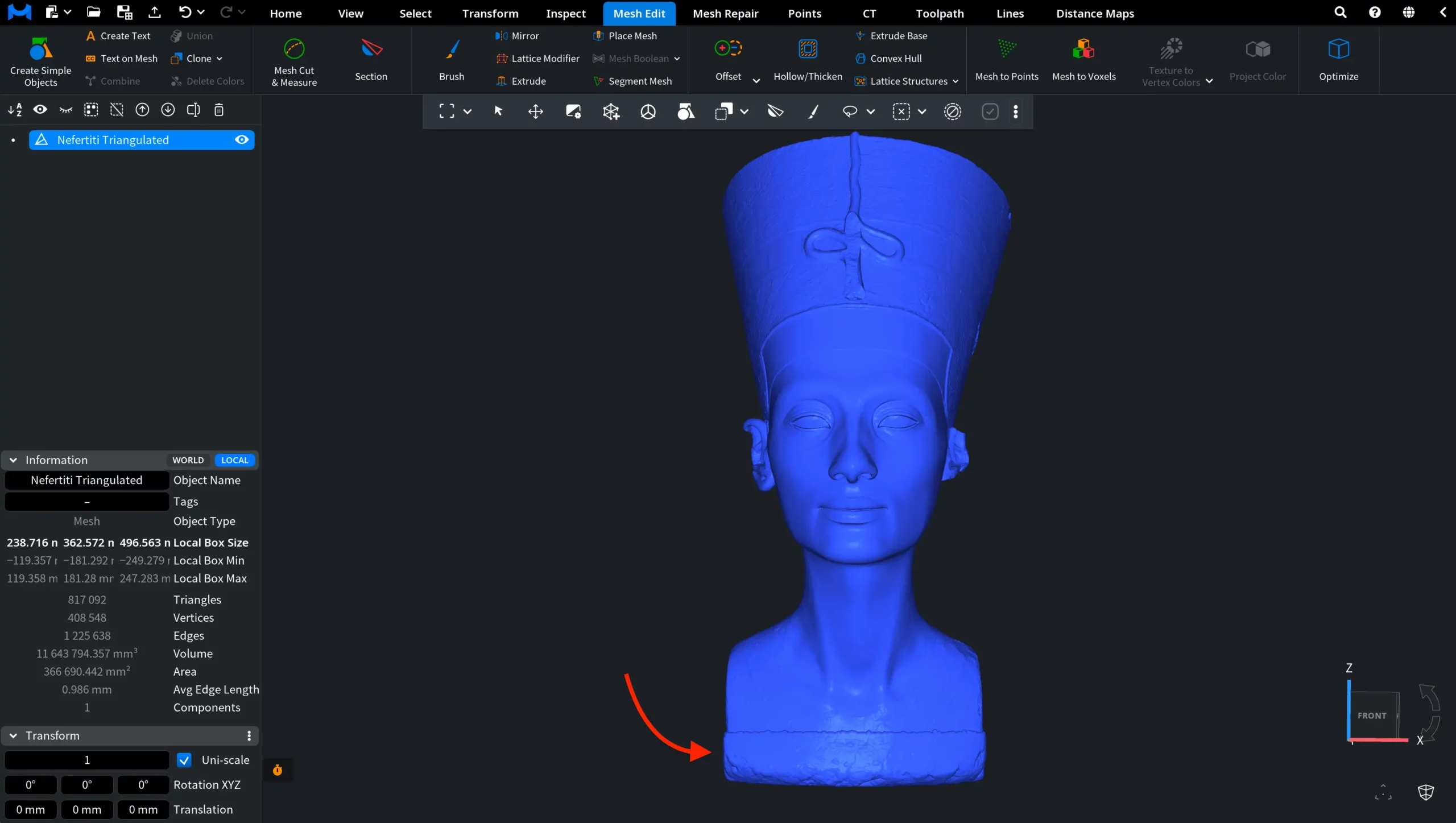Open the Optimize tool

click(x=1339, y=60)
